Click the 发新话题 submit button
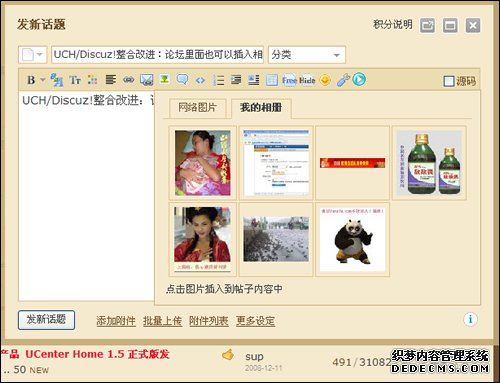Image resolution: width=500 pixels, height=383 pixels. coord(46,320)
